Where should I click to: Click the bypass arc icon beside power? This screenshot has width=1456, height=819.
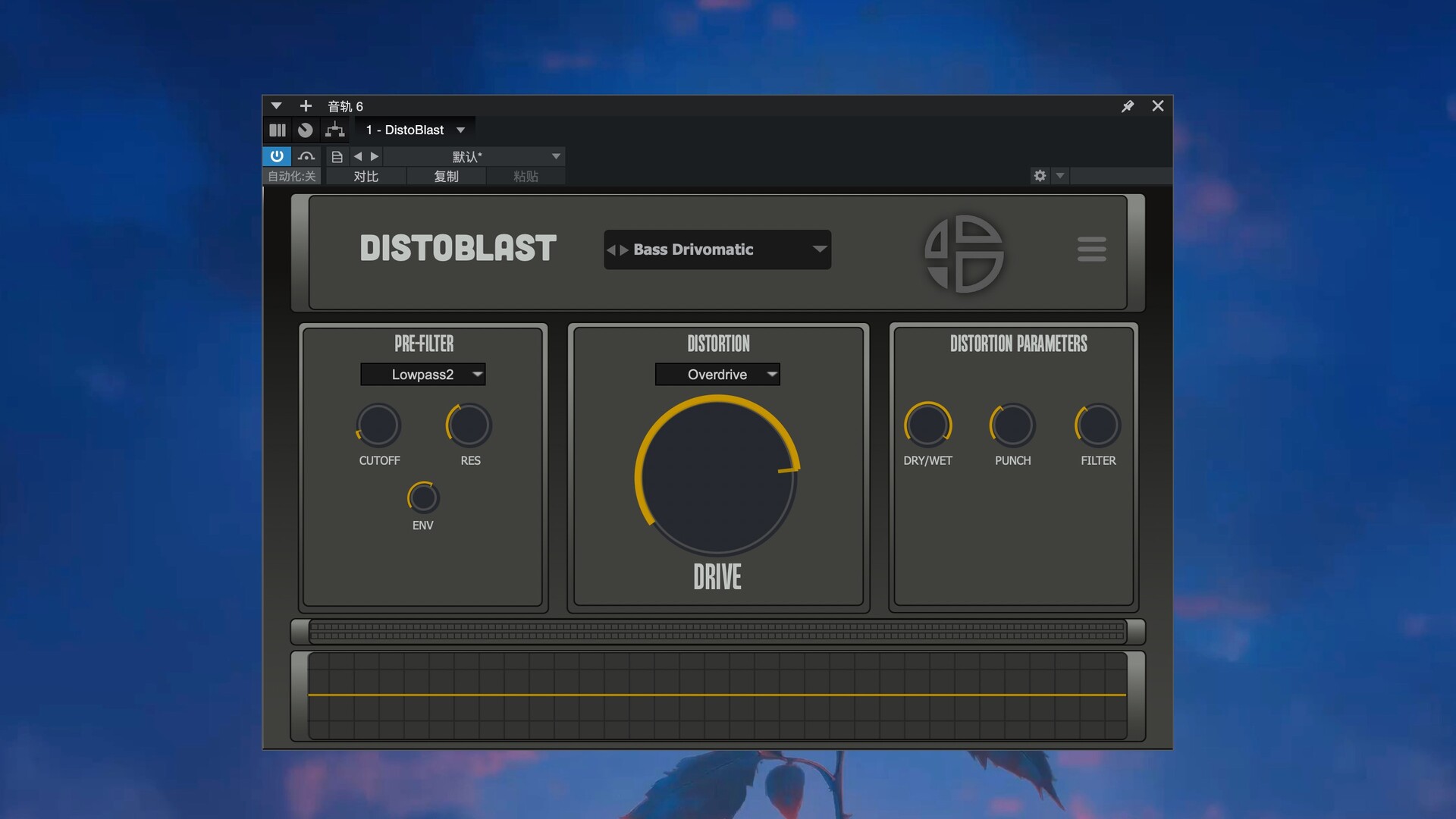click(x=306, y=156)
